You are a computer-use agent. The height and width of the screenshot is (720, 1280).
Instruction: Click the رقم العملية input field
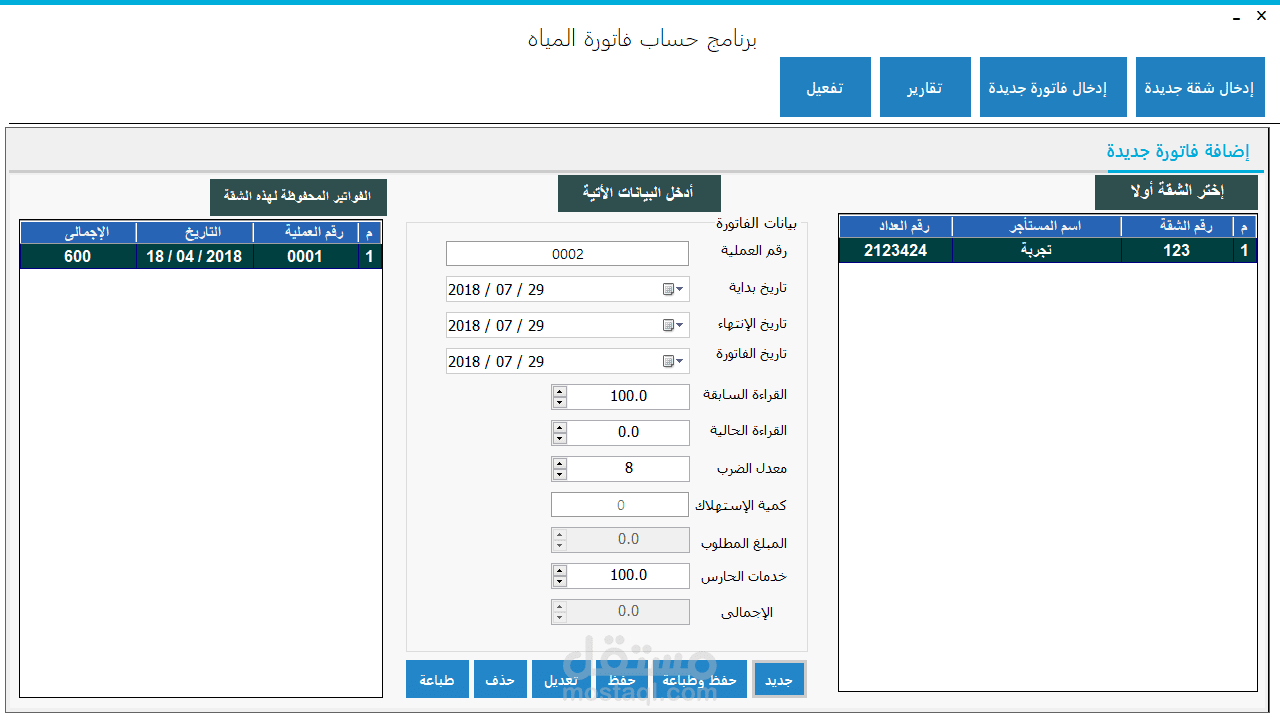(566, 253)
